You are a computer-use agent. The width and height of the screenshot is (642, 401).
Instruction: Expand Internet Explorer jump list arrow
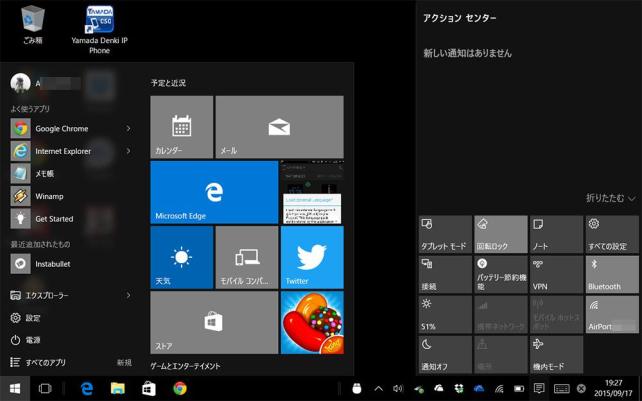(129, 151)
